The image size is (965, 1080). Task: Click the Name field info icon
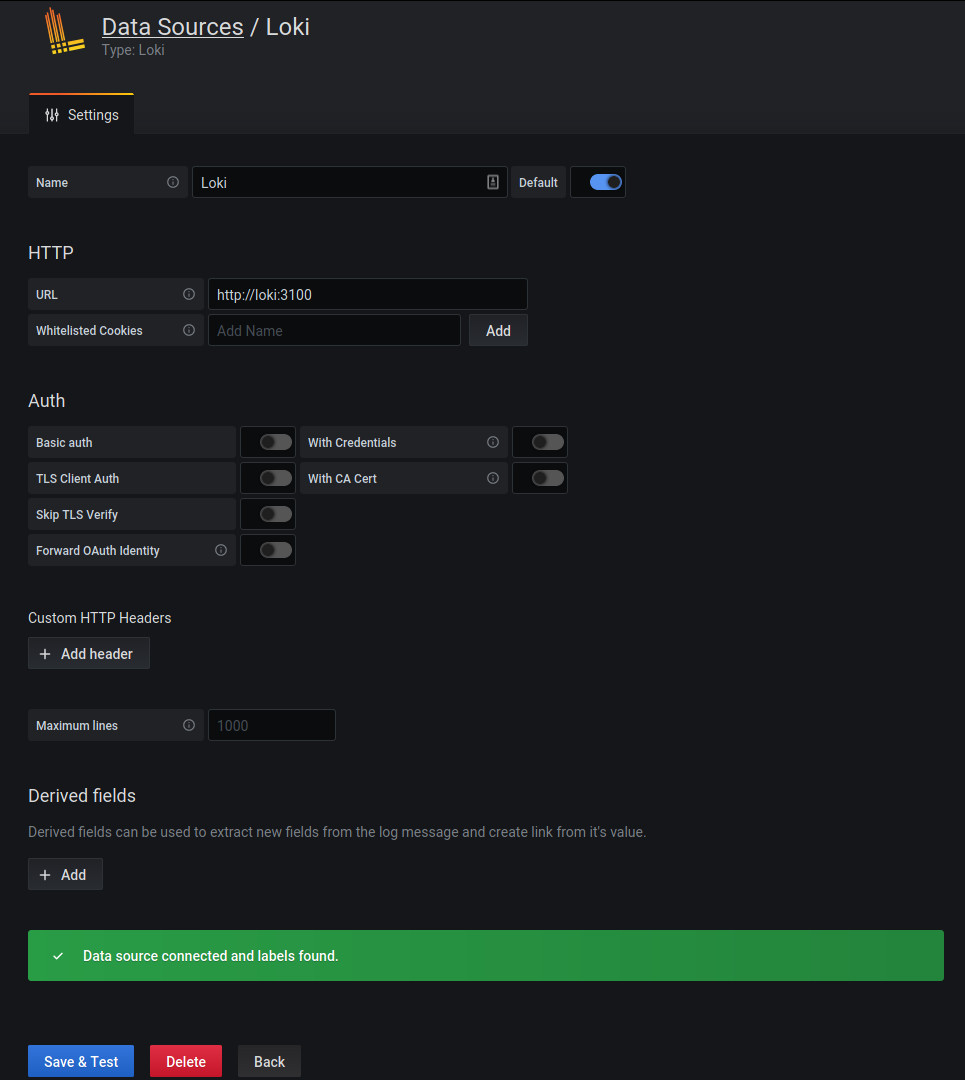pyautogui.click(x=173, y=182)
